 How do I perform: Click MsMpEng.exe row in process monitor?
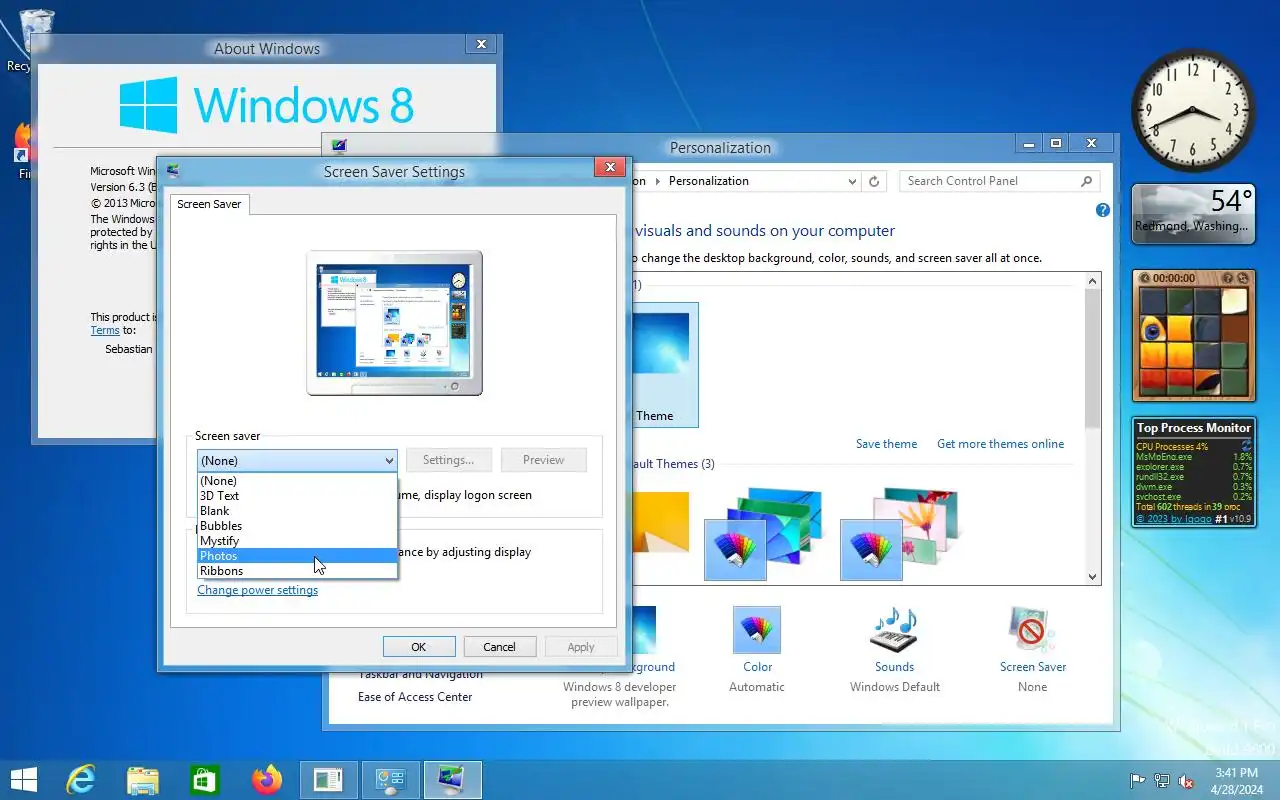(x=1193, y=457)
